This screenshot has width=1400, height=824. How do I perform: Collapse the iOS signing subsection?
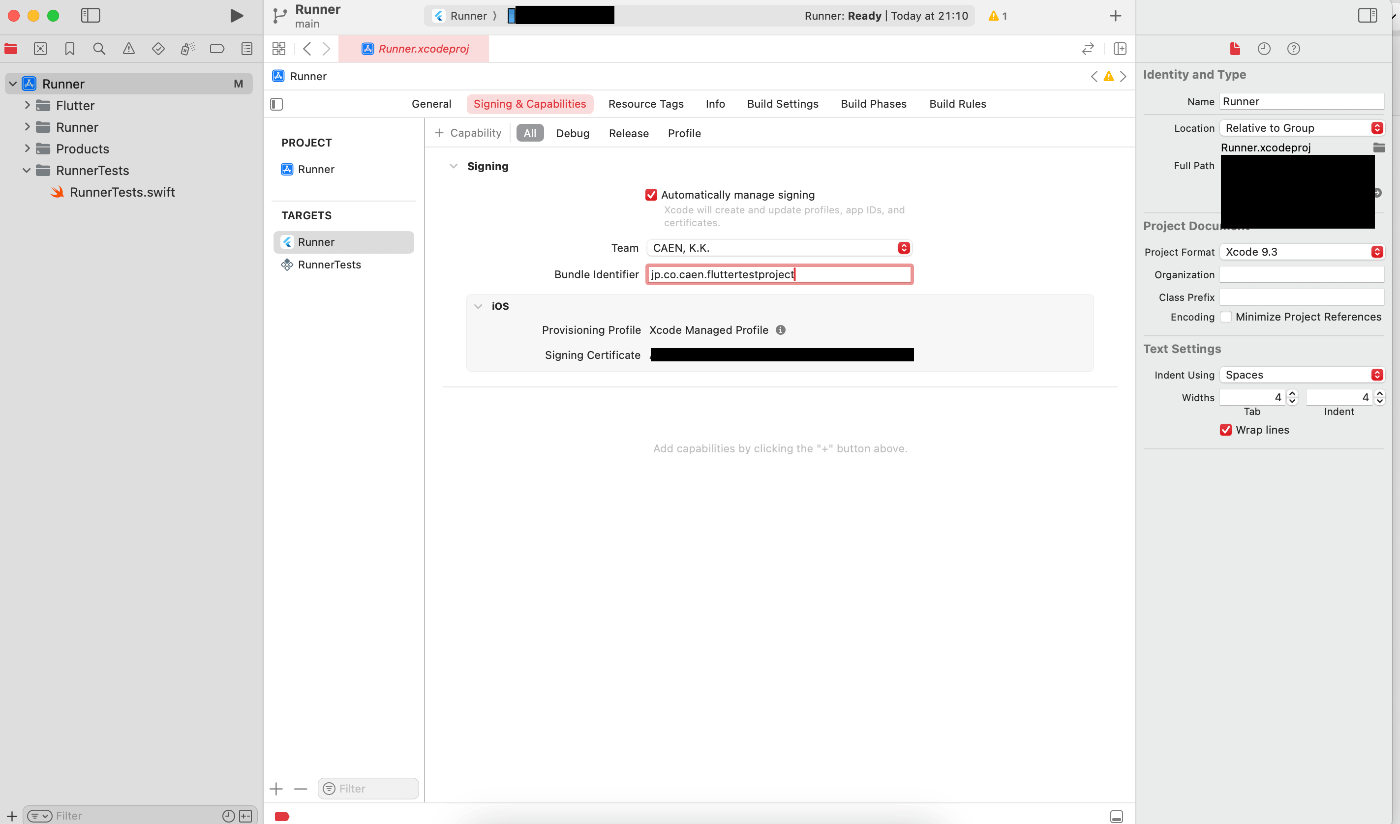point(478,306)
